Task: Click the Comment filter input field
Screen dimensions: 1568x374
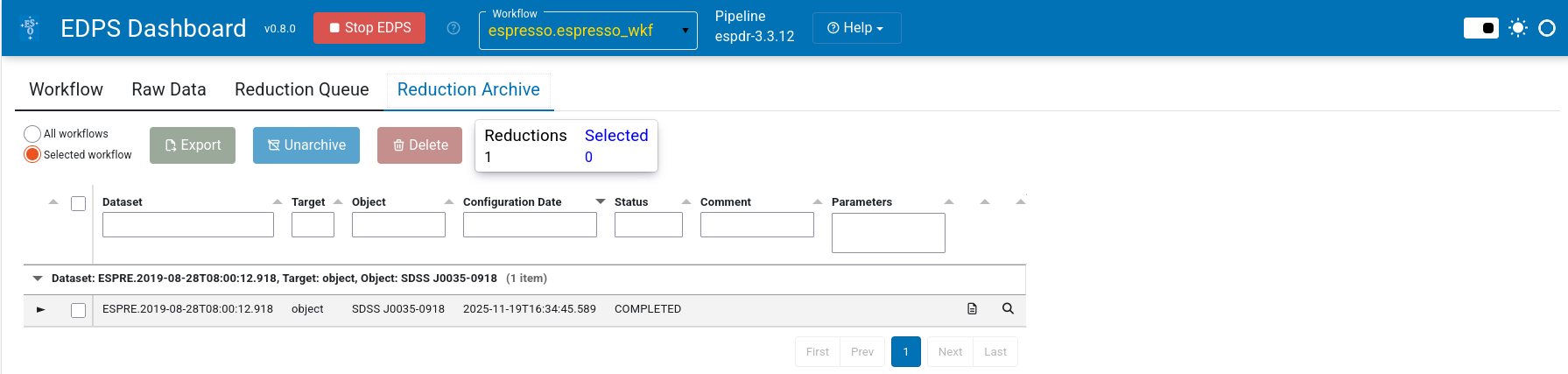Action: 757,225
